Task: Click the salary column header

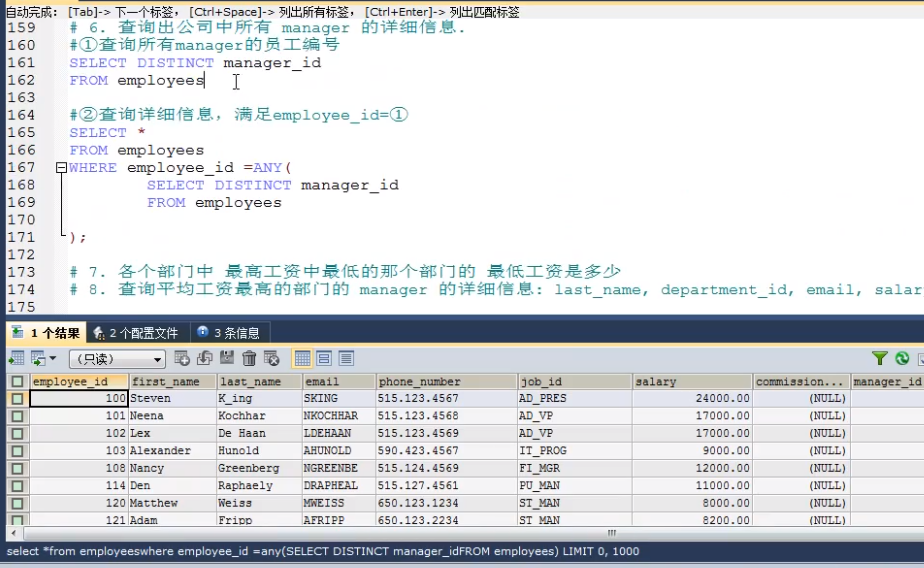Action: pyautogui.click(x=692, y=382)
